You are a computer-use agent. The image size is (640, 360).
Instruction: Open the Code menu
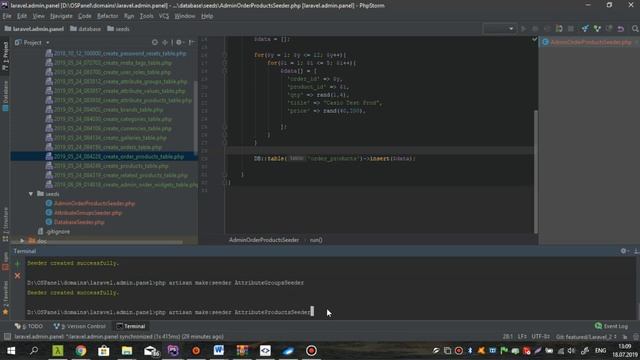[84, 16]
